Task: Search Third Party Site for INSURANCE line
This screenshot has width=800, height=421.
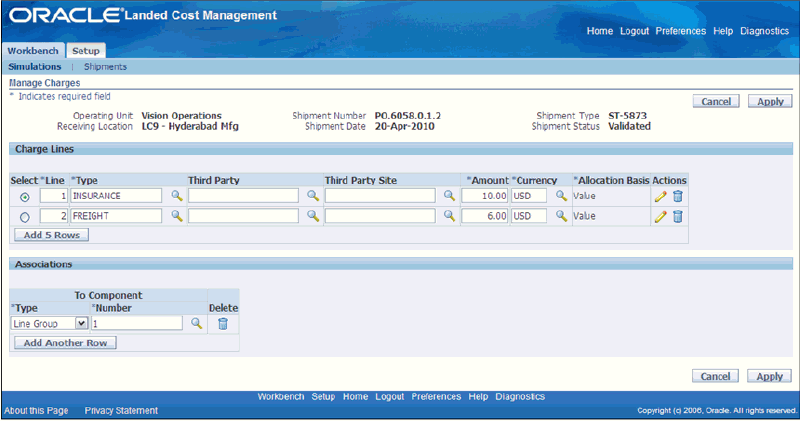Action: [449, 195]
